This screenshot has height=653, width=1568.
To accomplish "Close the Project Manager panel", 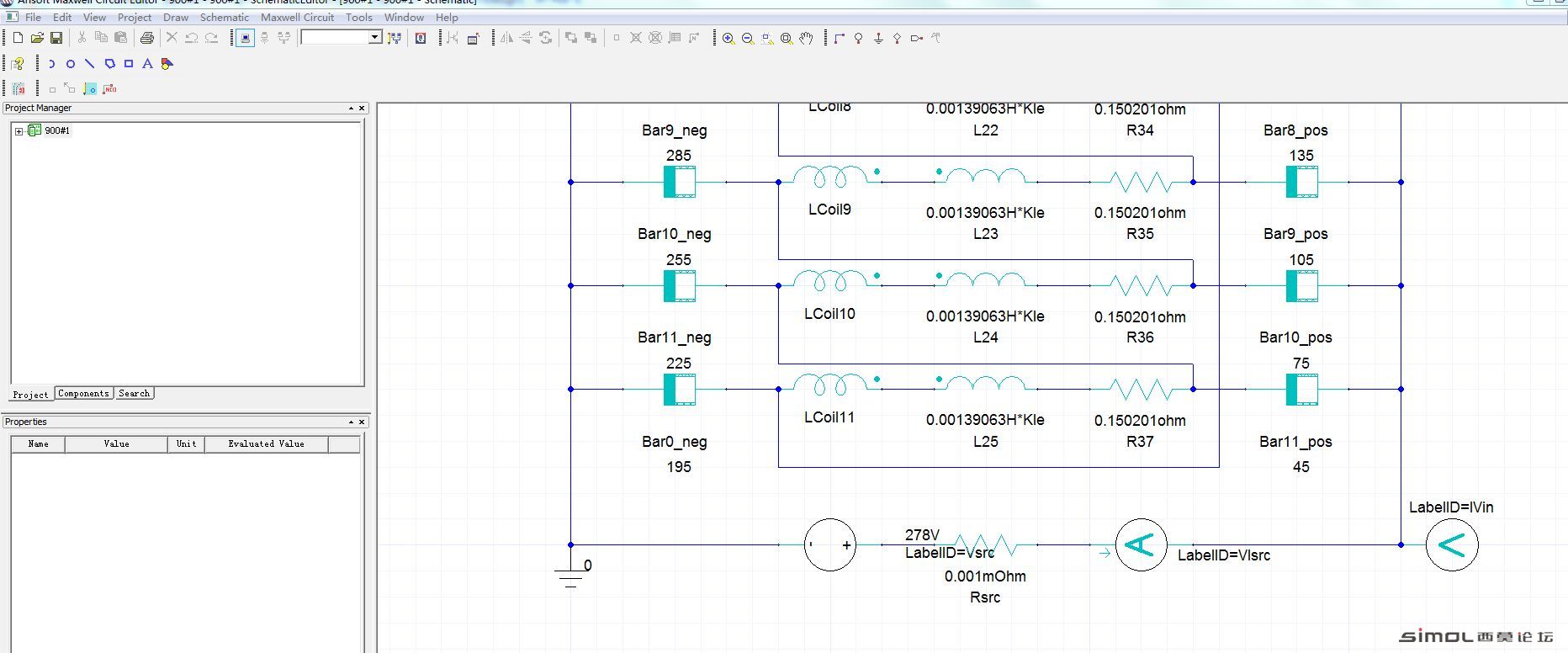I will pos(363,108).
